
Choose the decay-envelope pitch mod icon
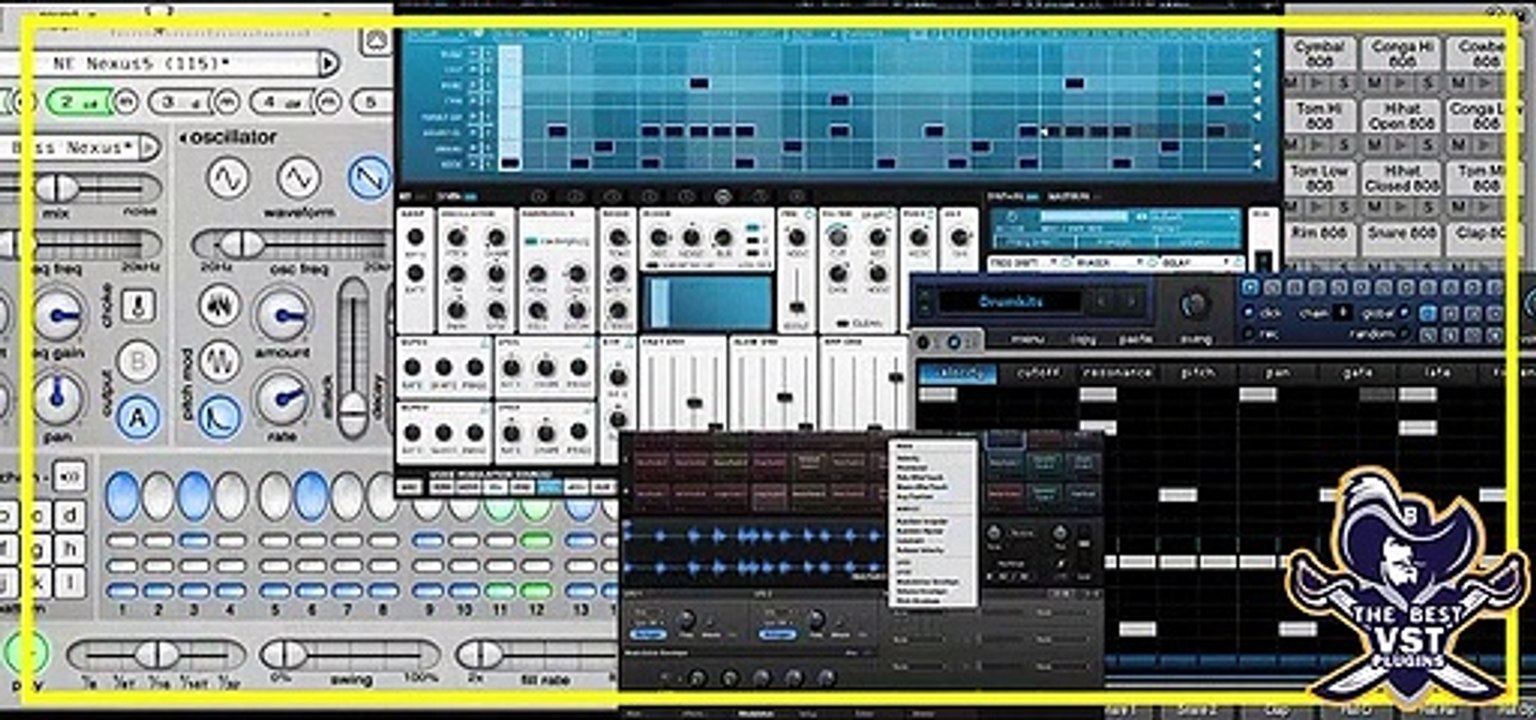coord(220,416)
